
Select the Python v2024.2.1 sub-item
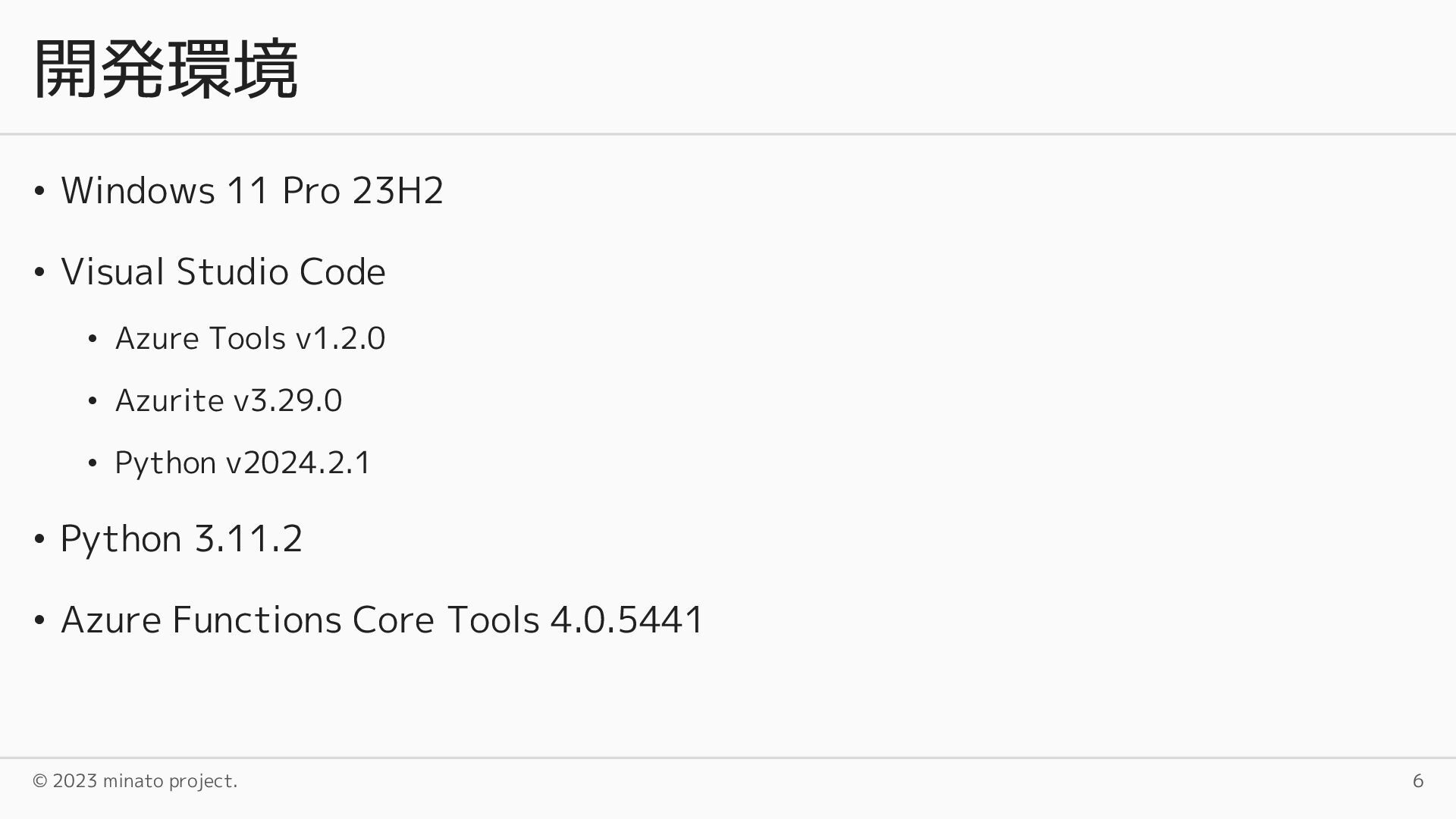tap(243, 463)
